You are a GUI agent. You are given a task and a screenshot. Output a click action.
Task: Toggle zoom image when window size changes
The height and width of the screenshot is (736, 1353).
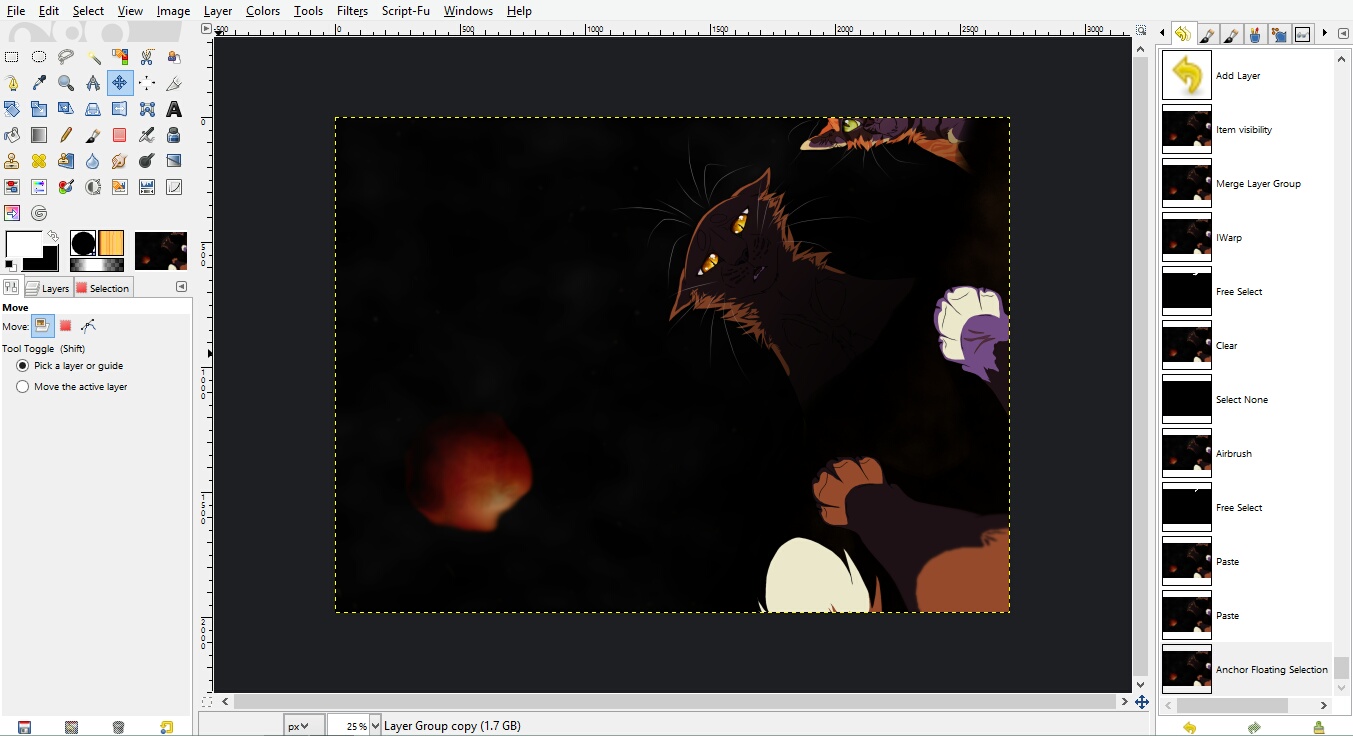click(1141, 29)
